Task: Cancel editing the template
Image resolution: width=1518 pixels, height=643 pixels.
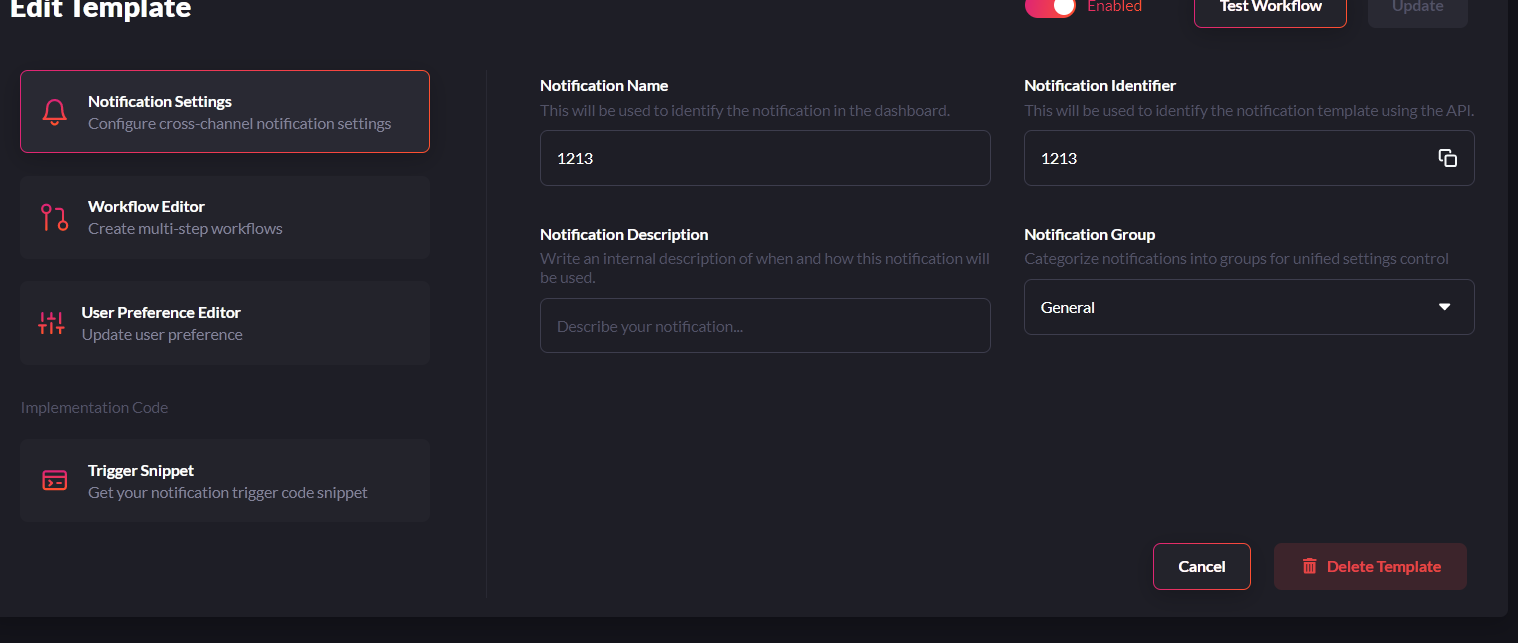Action: [1201, 567]
